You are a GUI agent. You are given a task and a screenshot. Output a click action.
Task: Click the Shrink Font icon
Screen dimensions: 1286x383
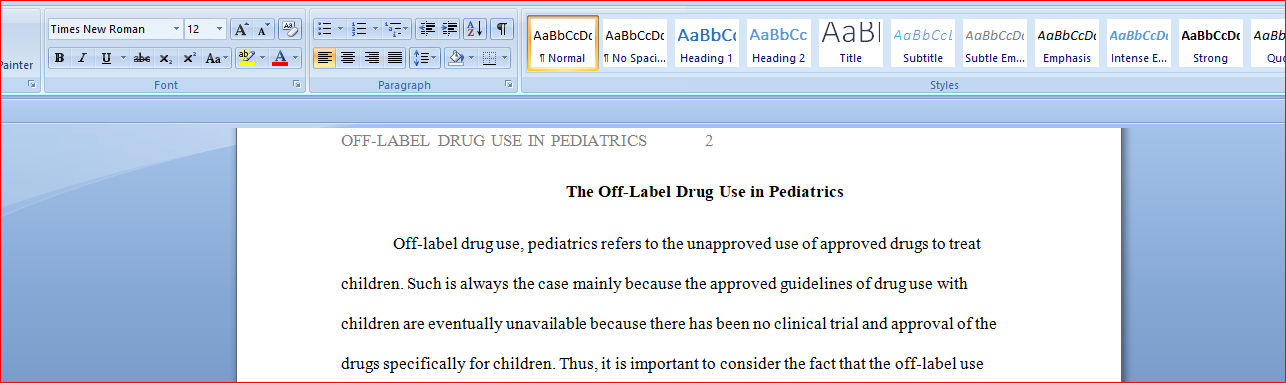point(263,29)
